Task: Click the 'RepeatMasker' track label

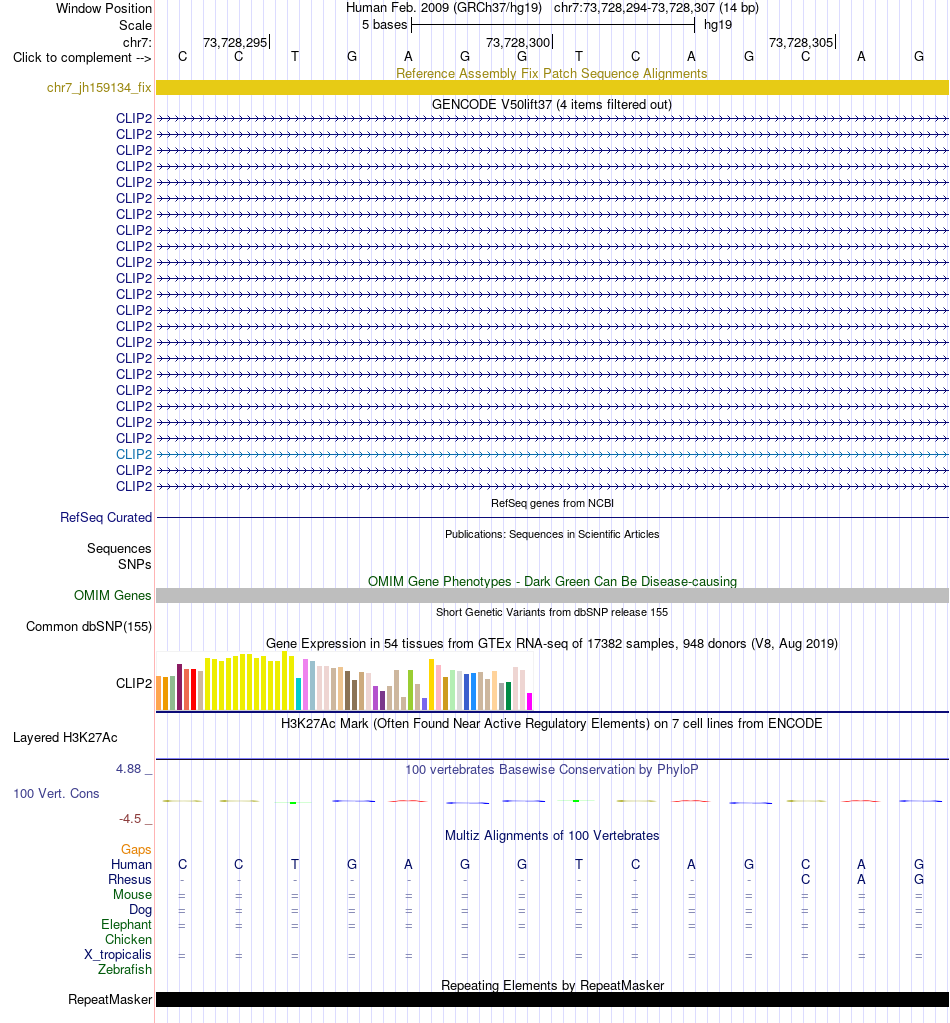Action: (110, 1000)
